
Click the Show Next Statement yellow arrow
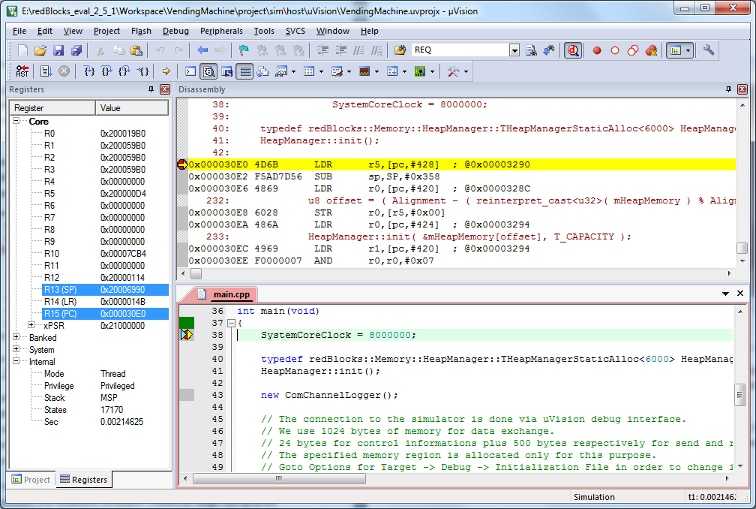tap(166, 71)
